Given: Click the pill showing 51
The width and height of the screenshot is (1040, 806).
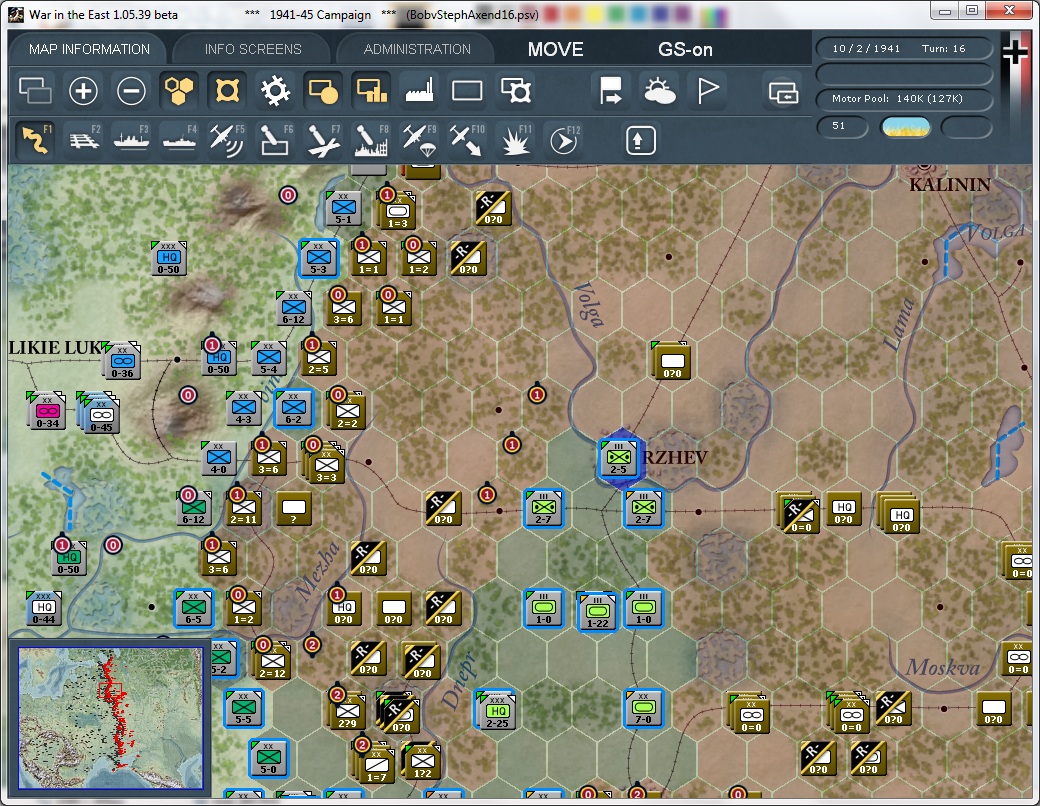Looking at the screenshot, I should coord(842,126).
